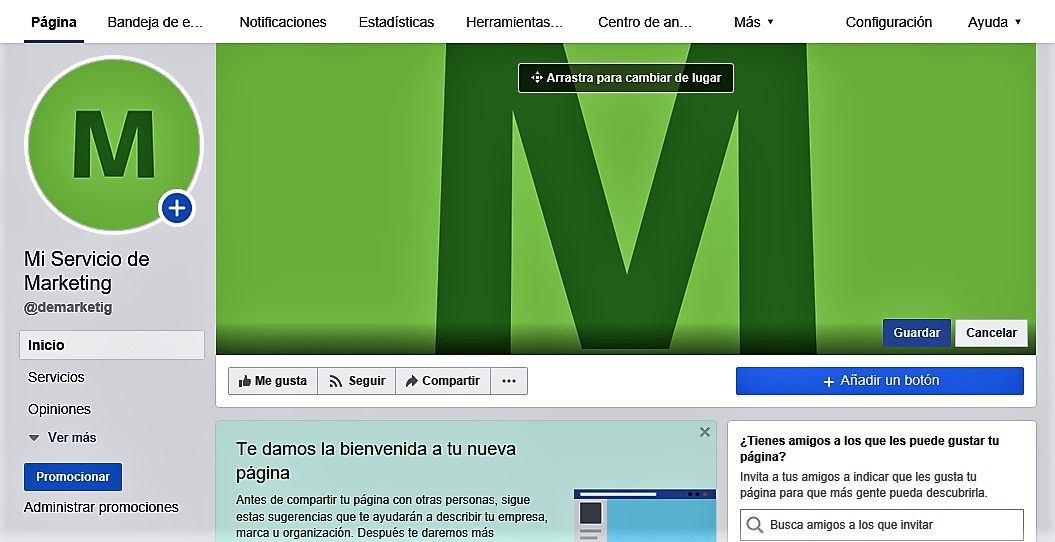Click the Me gusta thumbs-up button
The height and width of the screenshot is (542, 1055).
(x=273, y=381)
